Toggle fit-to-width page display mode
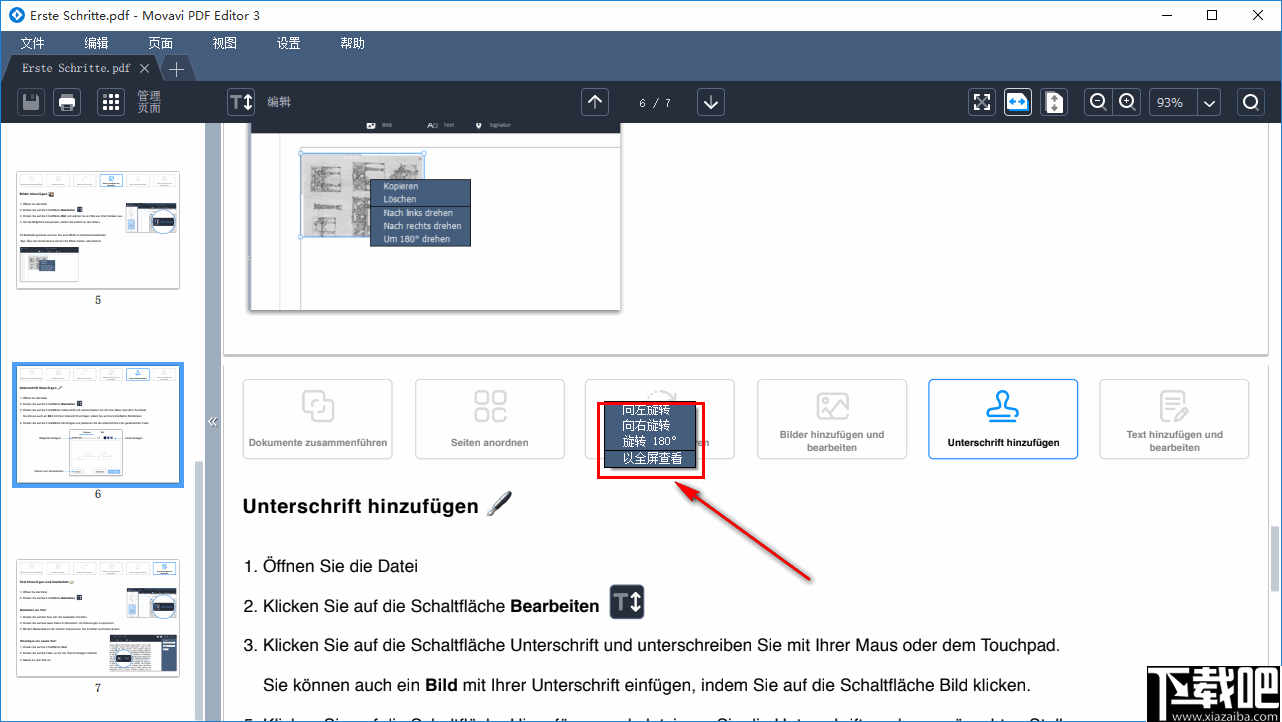Image resolution: width=1282 pixels, height=722 pixels. 1017,101
